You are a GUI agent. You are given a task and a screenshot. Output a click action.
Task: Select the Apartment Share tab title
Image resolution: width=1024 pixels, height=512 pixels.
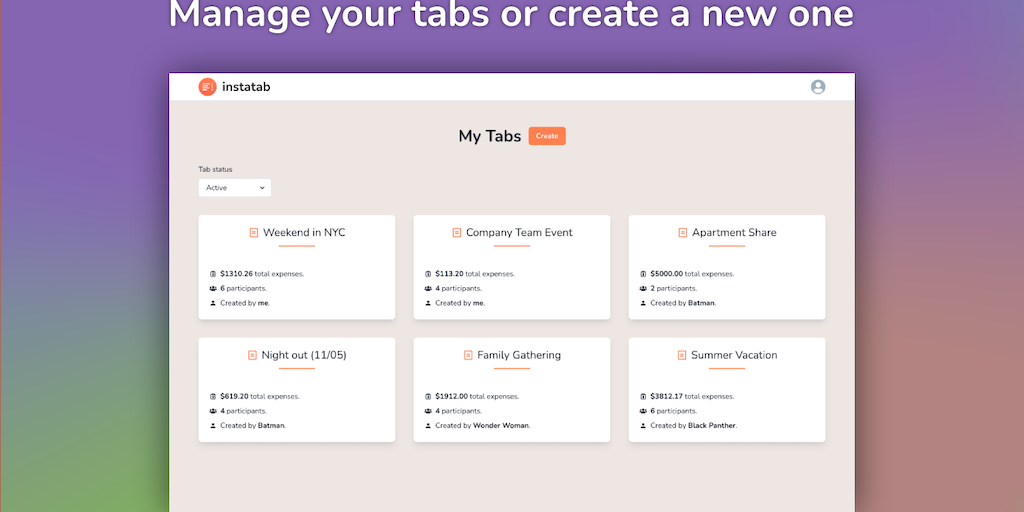tap(734, 233)
